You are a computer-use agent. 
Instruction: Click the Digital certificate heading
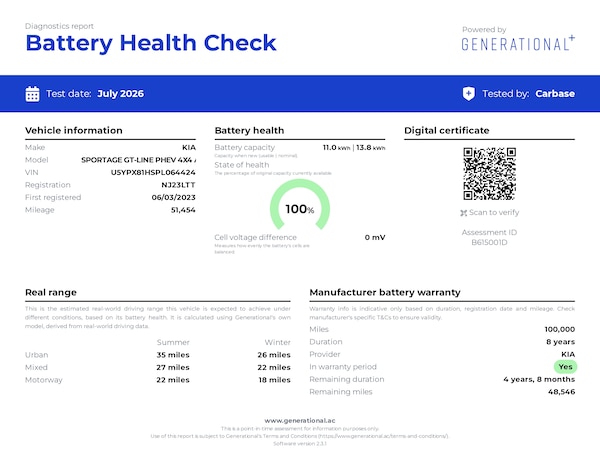(447, 130)
